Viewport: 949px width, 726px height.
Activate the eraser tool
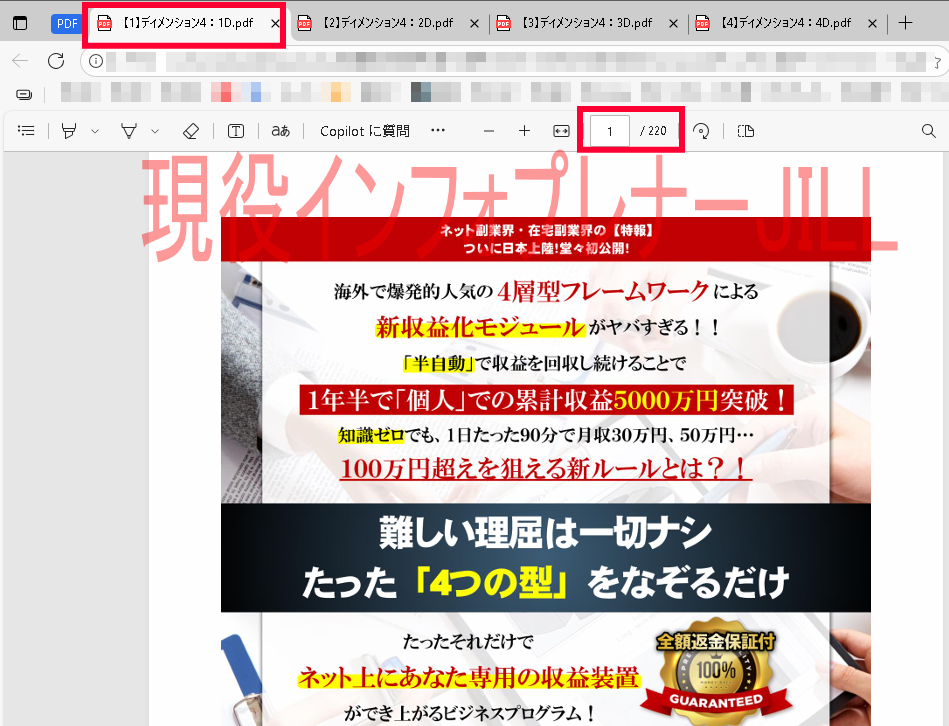click(191, 131)
